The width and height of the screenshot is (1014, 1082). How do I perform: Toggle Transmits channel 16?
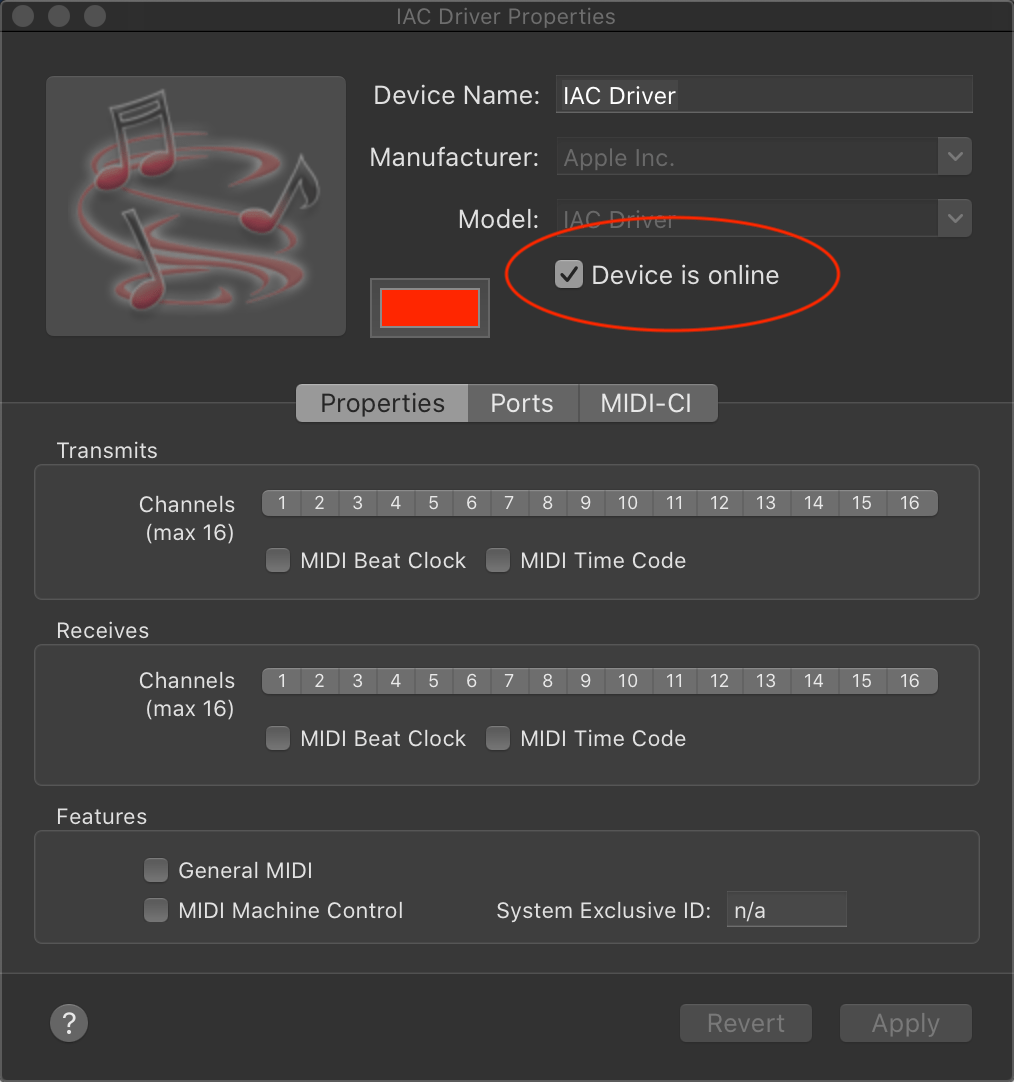(x=911, y=503)
